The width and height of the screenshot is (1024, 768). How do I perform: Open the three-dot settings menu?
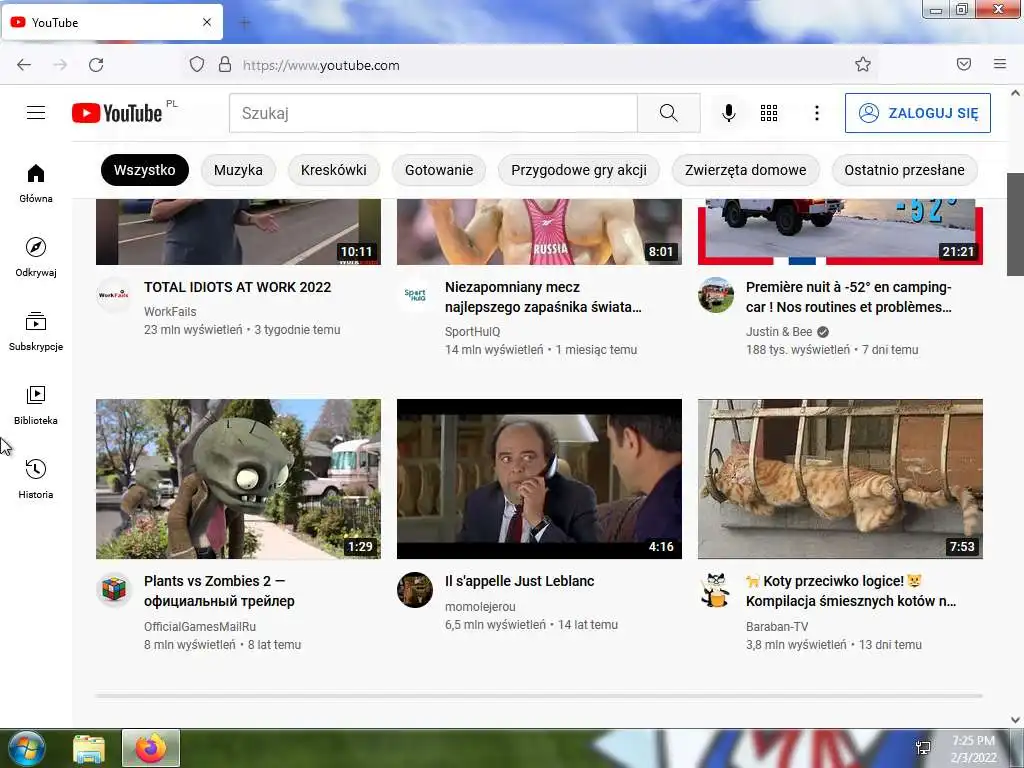coord(816,113)
